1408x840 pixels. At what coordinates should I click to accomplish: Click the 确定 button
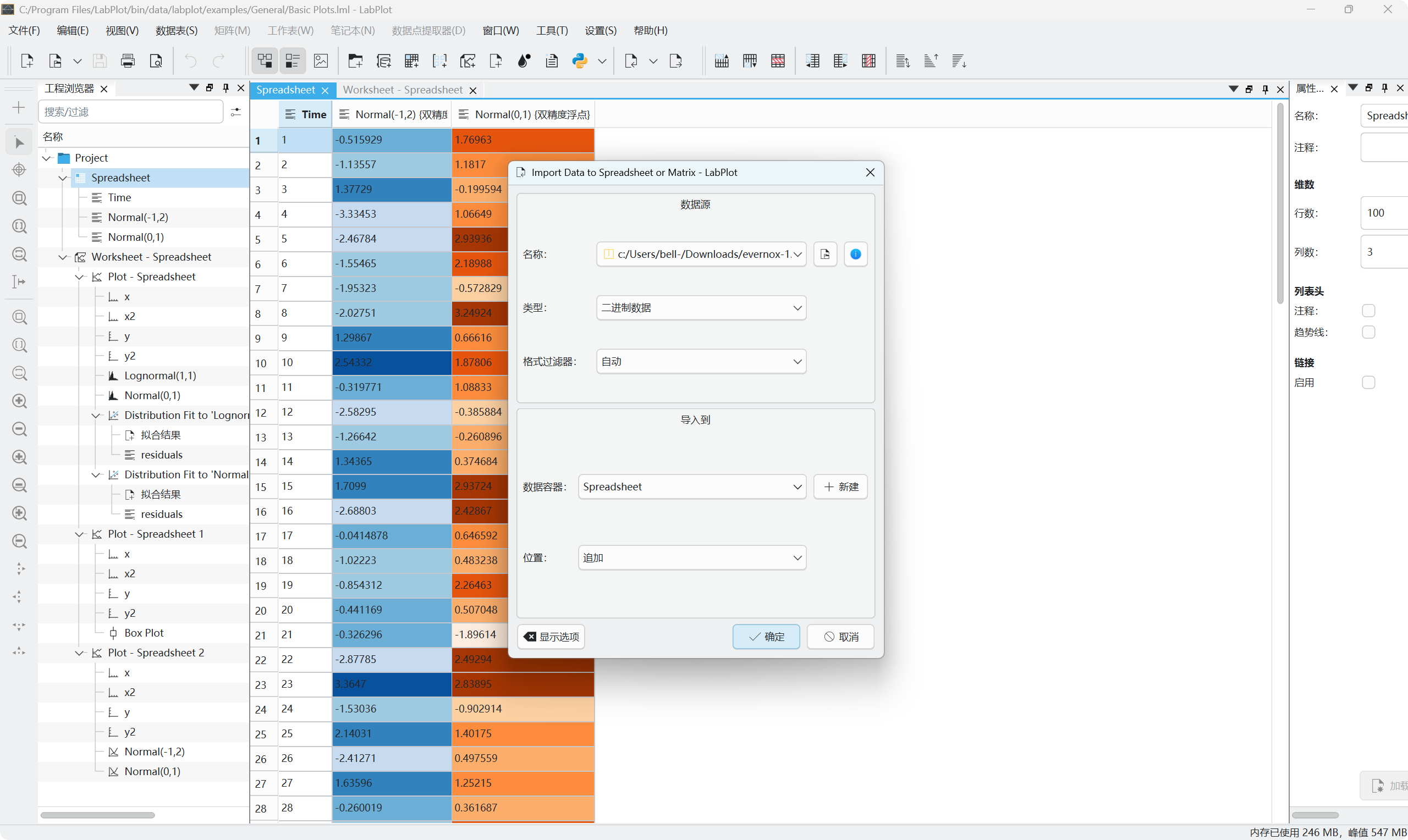click(x=766, y=637)
